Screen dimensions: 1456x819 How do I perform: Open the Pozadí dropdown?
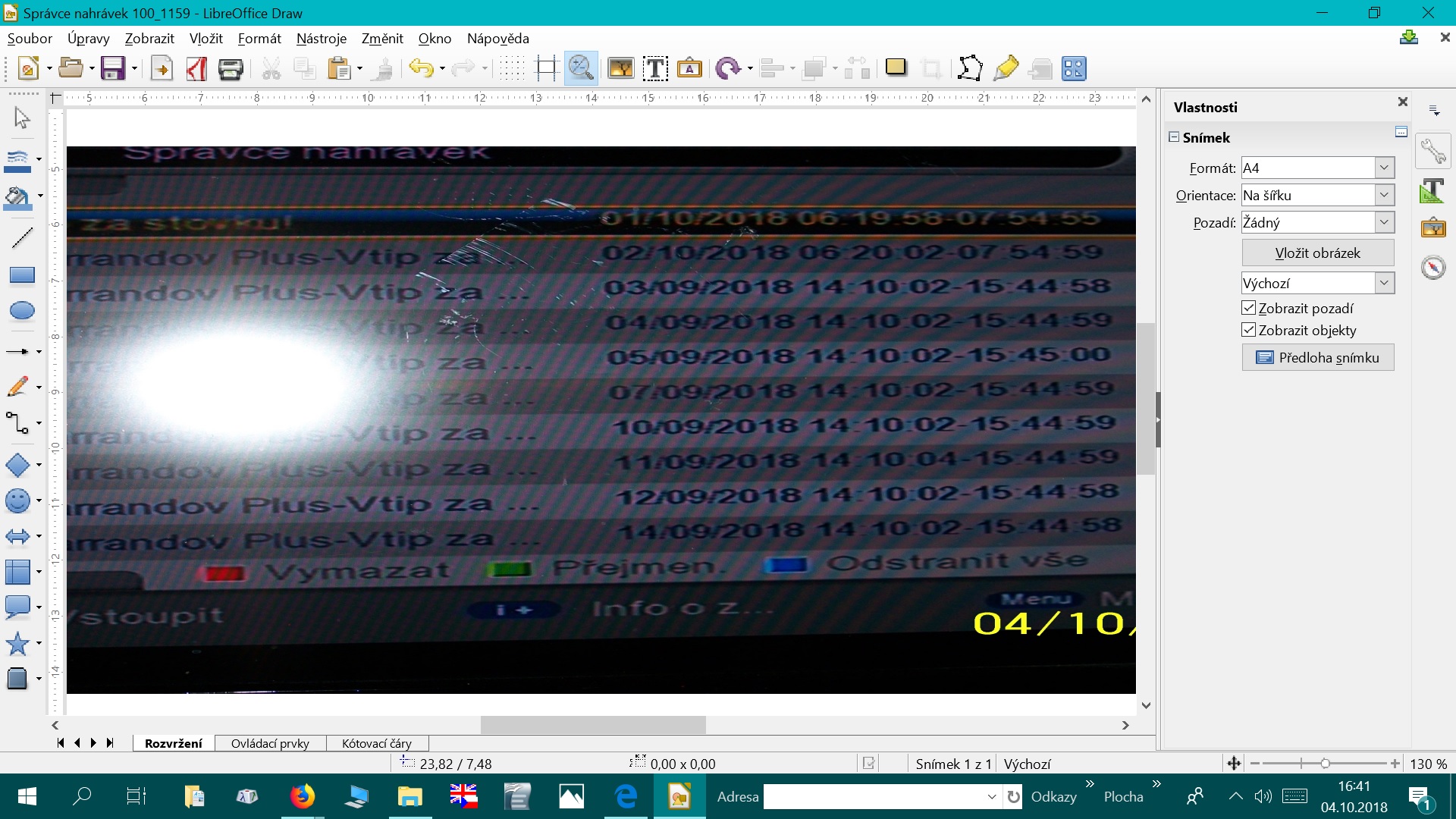1384,222
